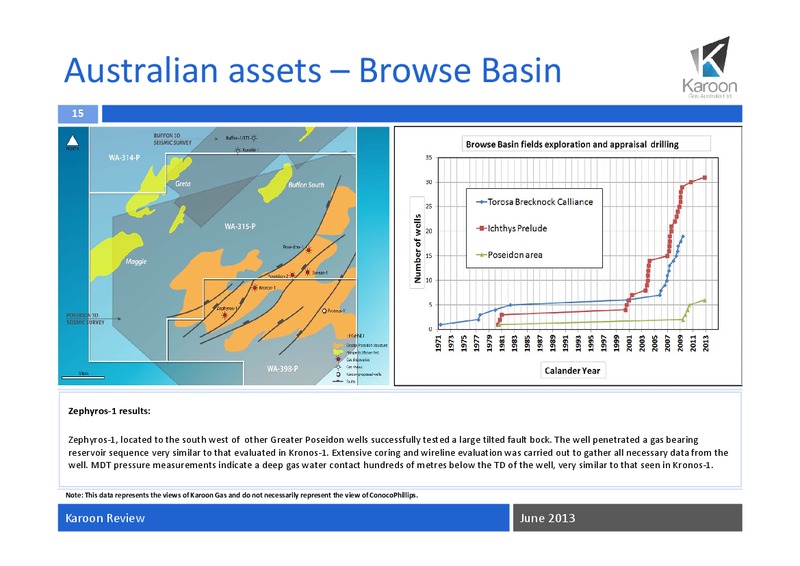Click the 'Zephyros-1 results:' heading
The height and width of the screenshot is (566, 800).
coord(109,411)
